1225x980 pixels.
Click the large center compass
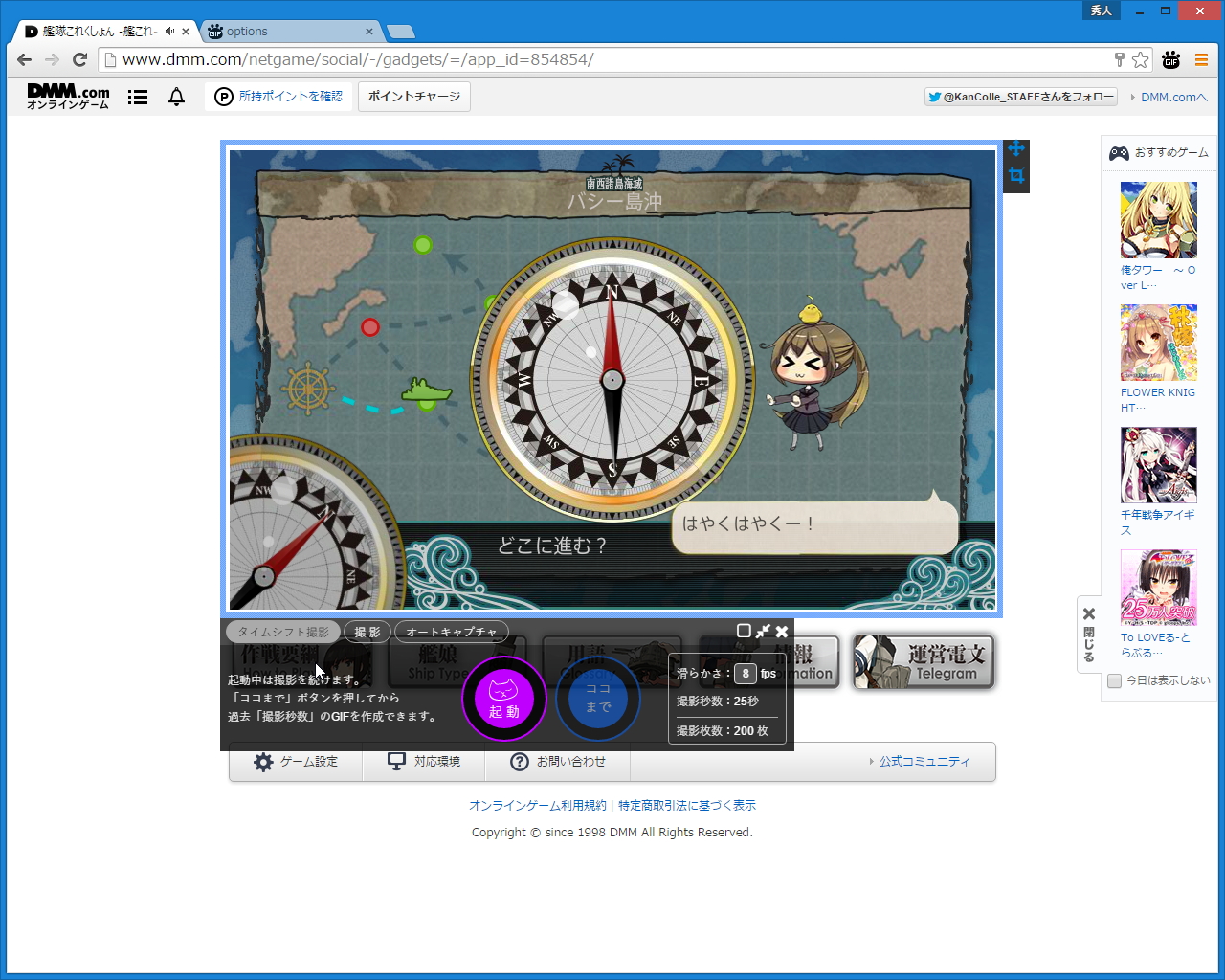[612, 380]
